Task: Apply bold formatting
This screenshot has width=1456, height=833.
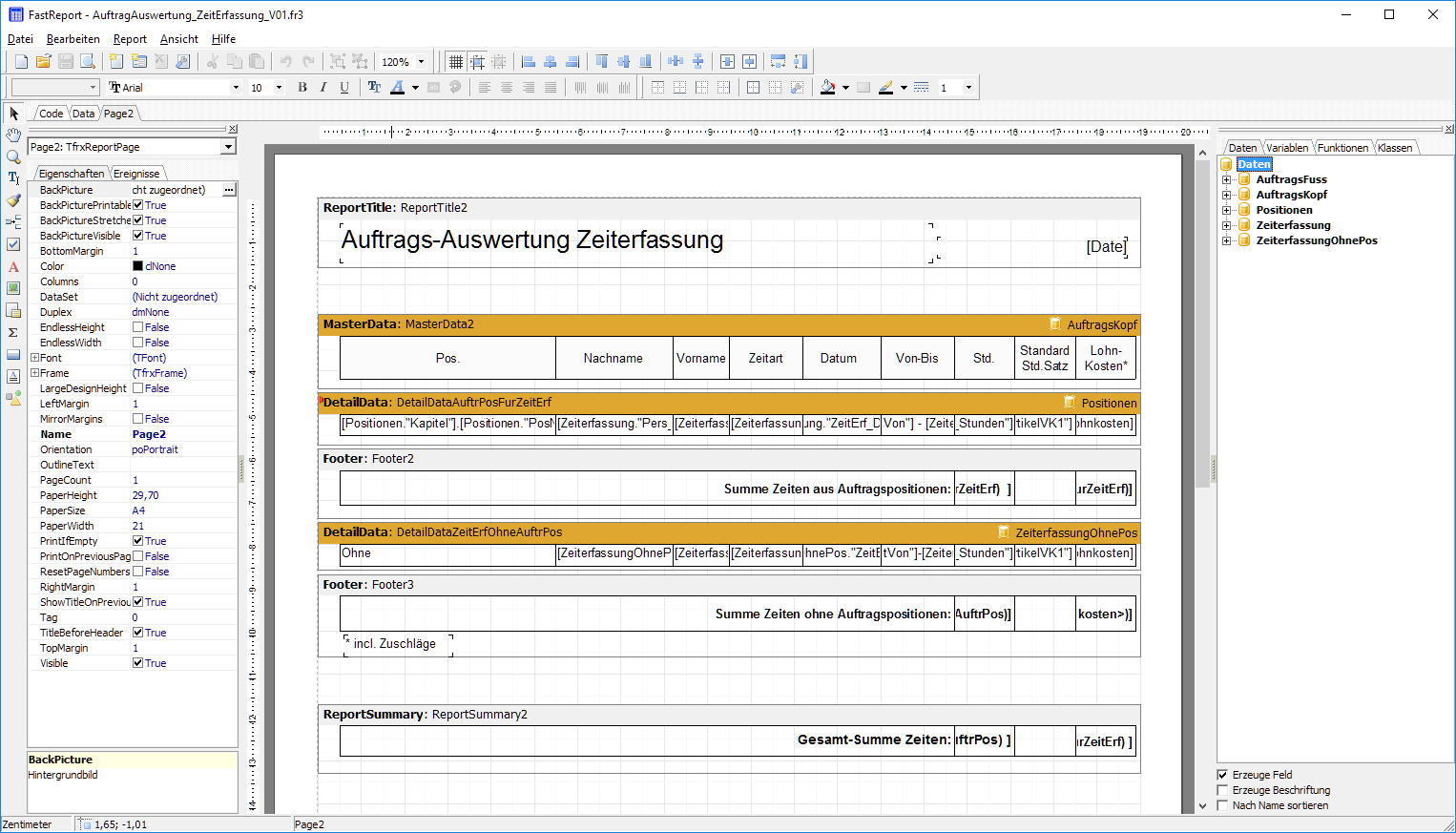Action: click(x=302, y=87)
